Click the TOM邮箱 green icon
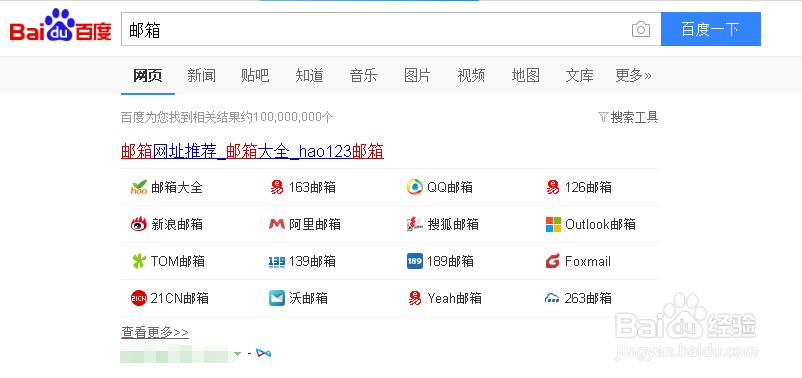 click(139, 261)
